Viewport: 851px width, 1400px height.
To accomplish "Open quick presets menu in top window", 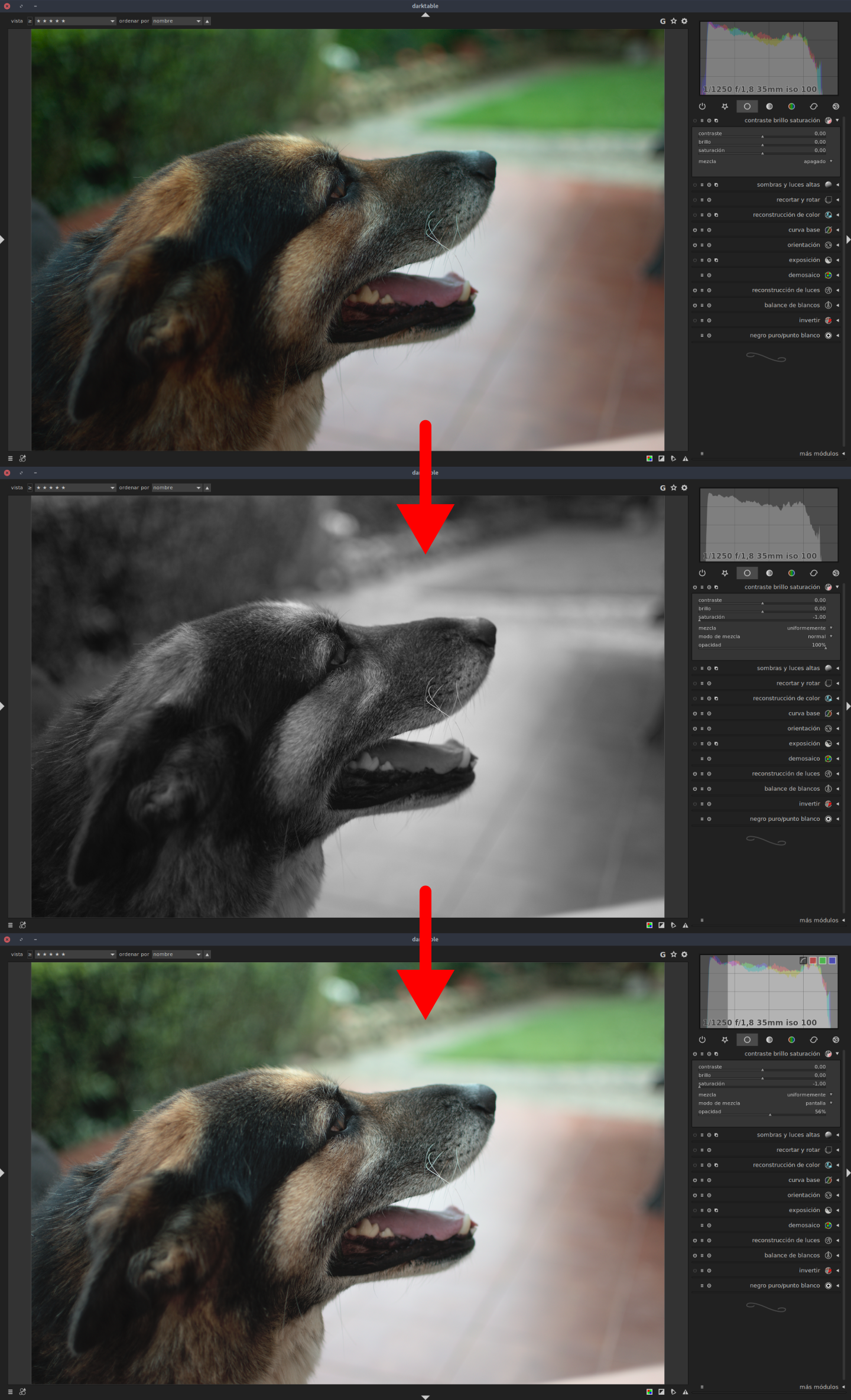I will click(x=10, y=459).
